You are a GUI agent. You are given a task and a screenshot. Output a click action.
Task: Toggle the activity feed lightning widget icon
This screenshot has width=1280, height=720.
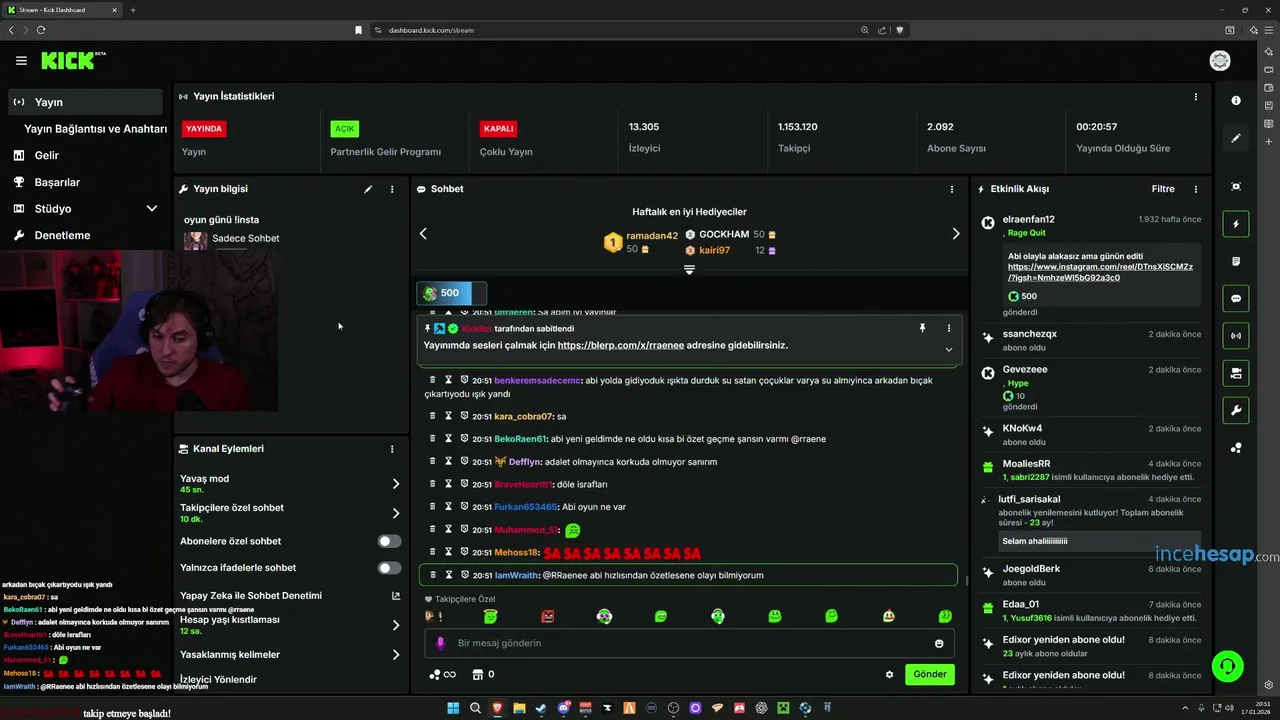(x=1236, y=224)
